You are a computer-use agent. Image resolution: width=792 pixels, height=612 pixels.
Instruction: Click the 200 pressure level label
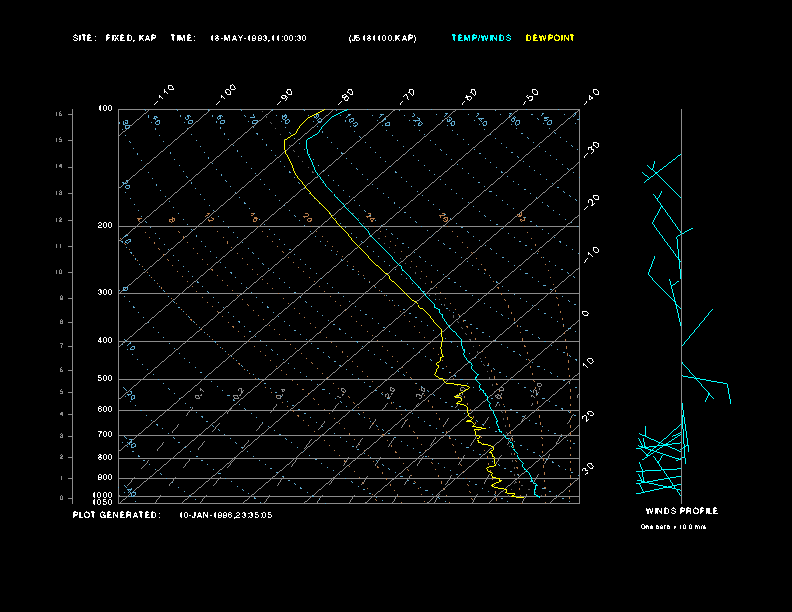(x=105, y=226)
